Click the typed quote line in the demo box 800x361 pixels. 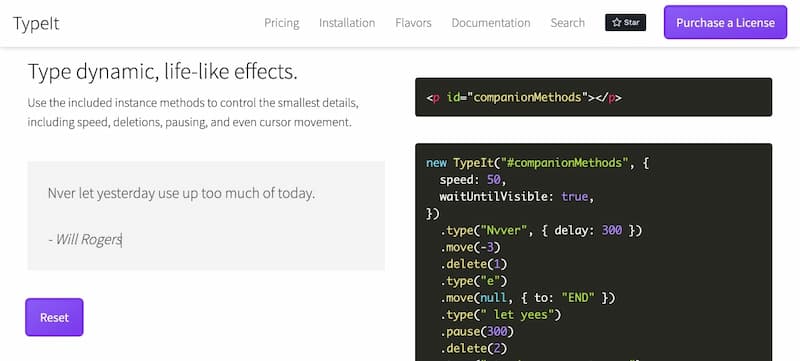tap(181, 193)
